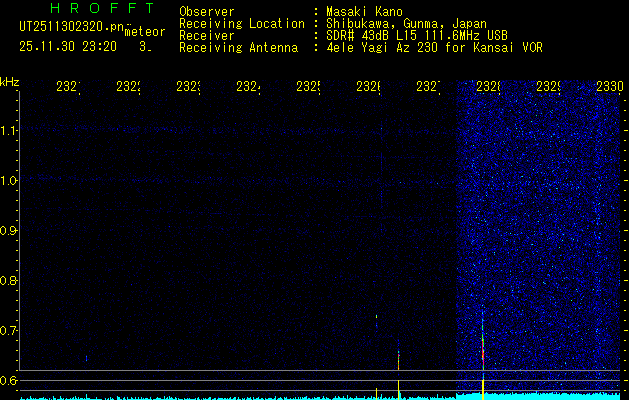
Task: Click the 2325 time axis label
Action: tap(308, 86)
